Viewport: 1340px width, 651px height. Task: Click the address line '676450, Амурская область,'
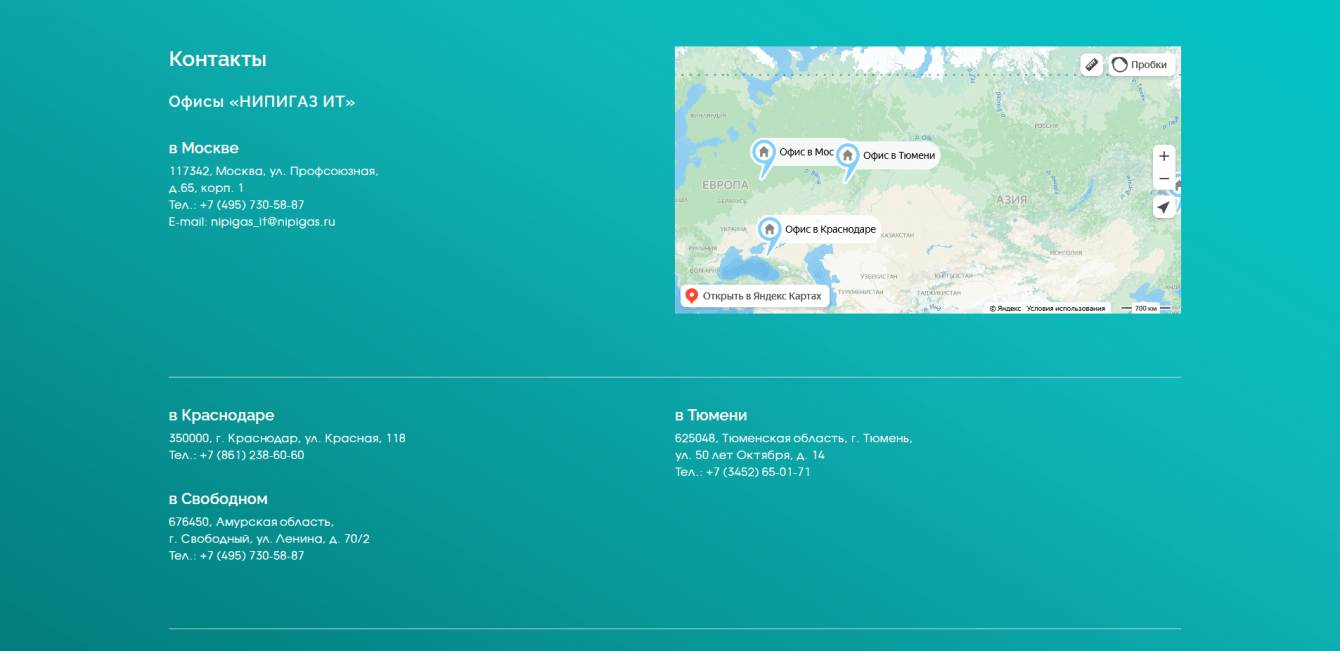tap(251, 522)
